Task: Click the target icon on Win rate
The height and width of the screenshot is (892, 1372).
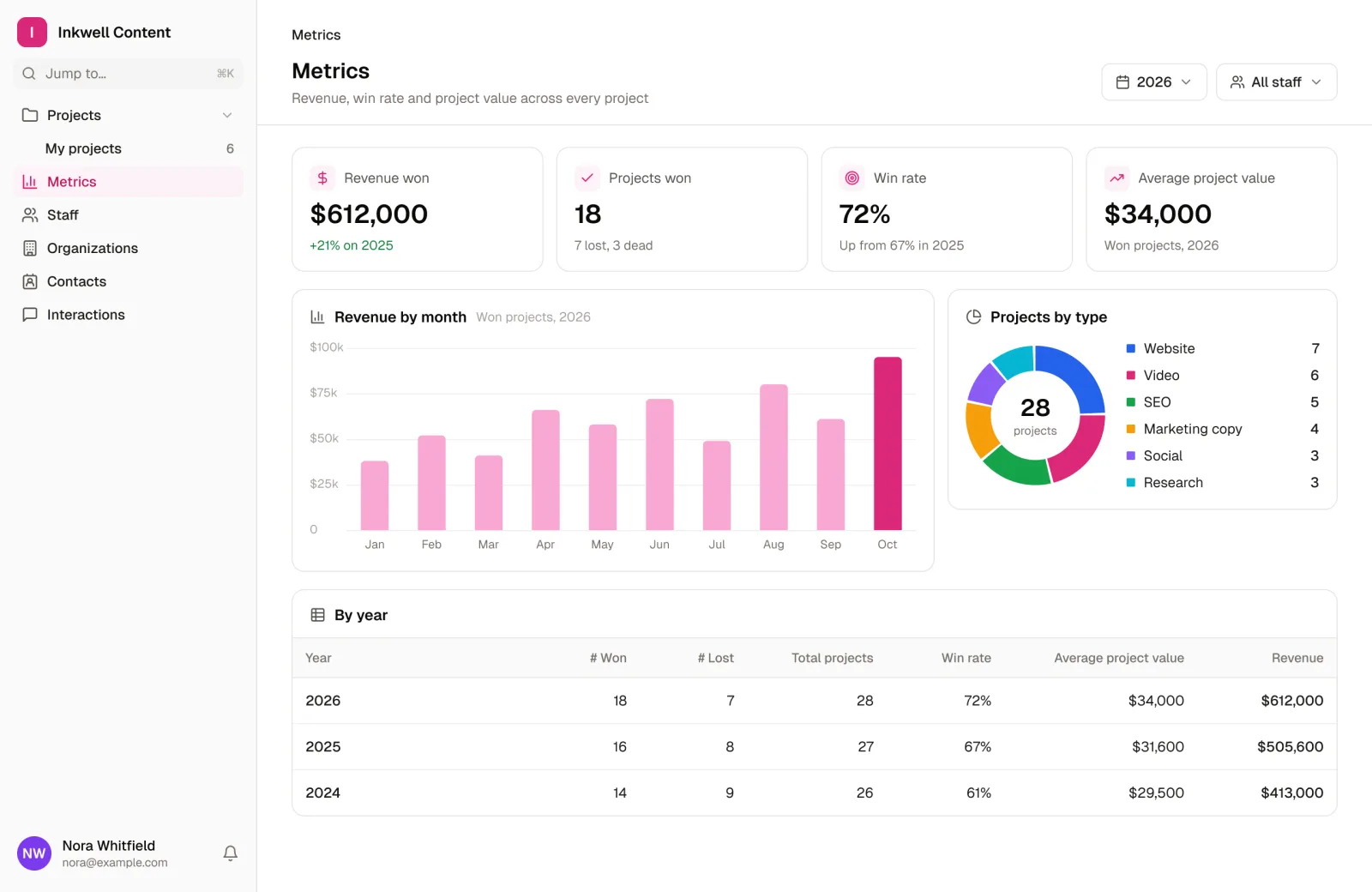Action: (x=851, y=178)
